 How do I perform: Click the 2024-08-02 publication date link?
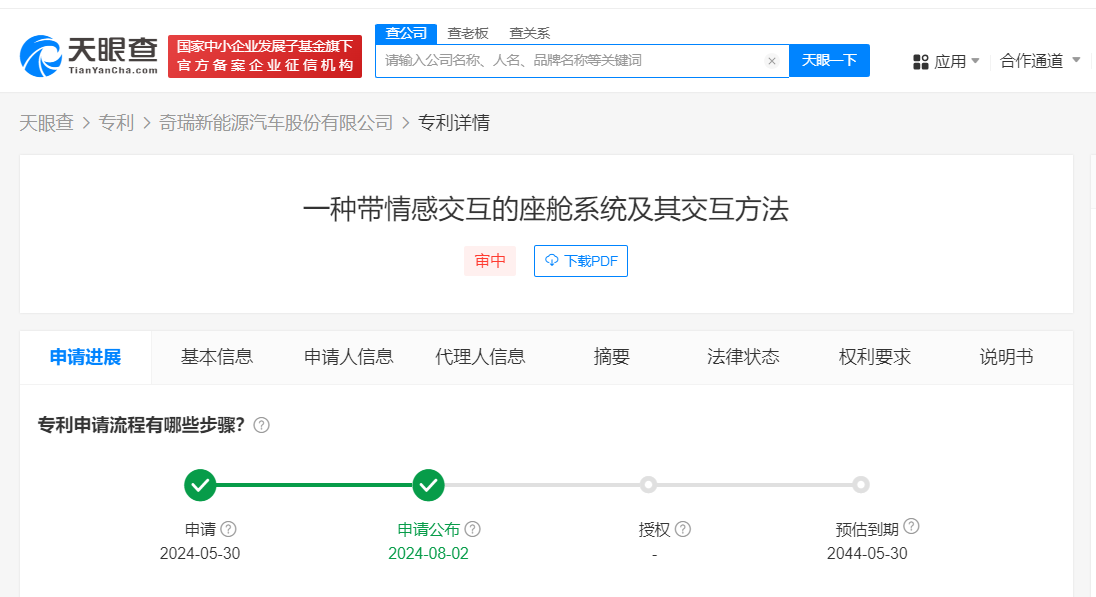pyautogui.click(x=429, y=553)
